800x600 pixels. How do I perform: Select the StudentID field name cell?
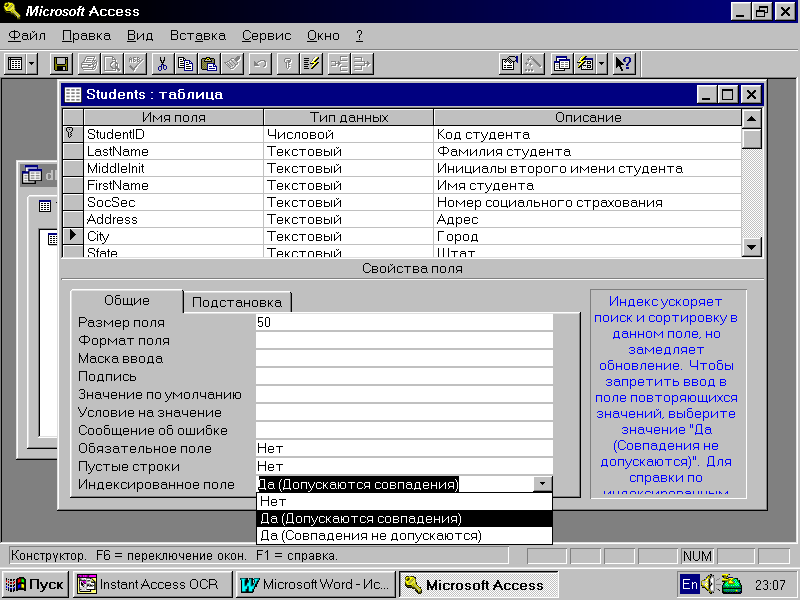pyautogui.click(x=173, y=134)
